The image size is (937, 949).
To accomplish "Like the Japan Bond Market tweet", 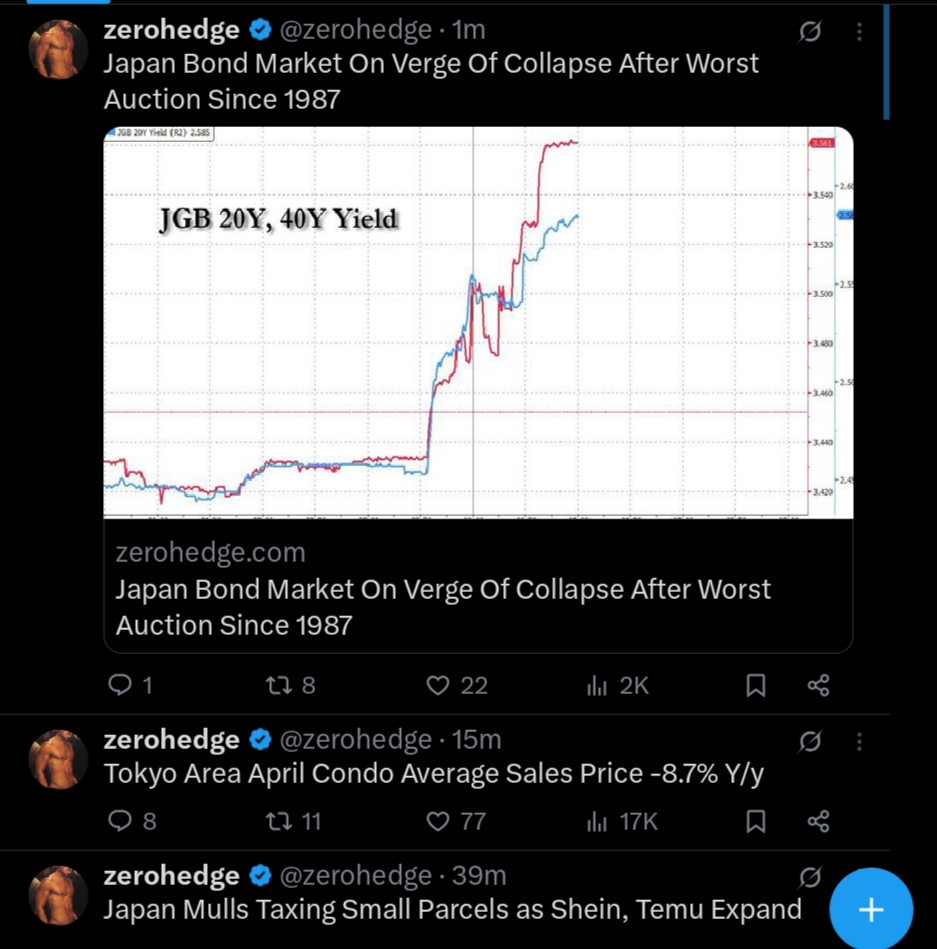I will click(438, 685).
